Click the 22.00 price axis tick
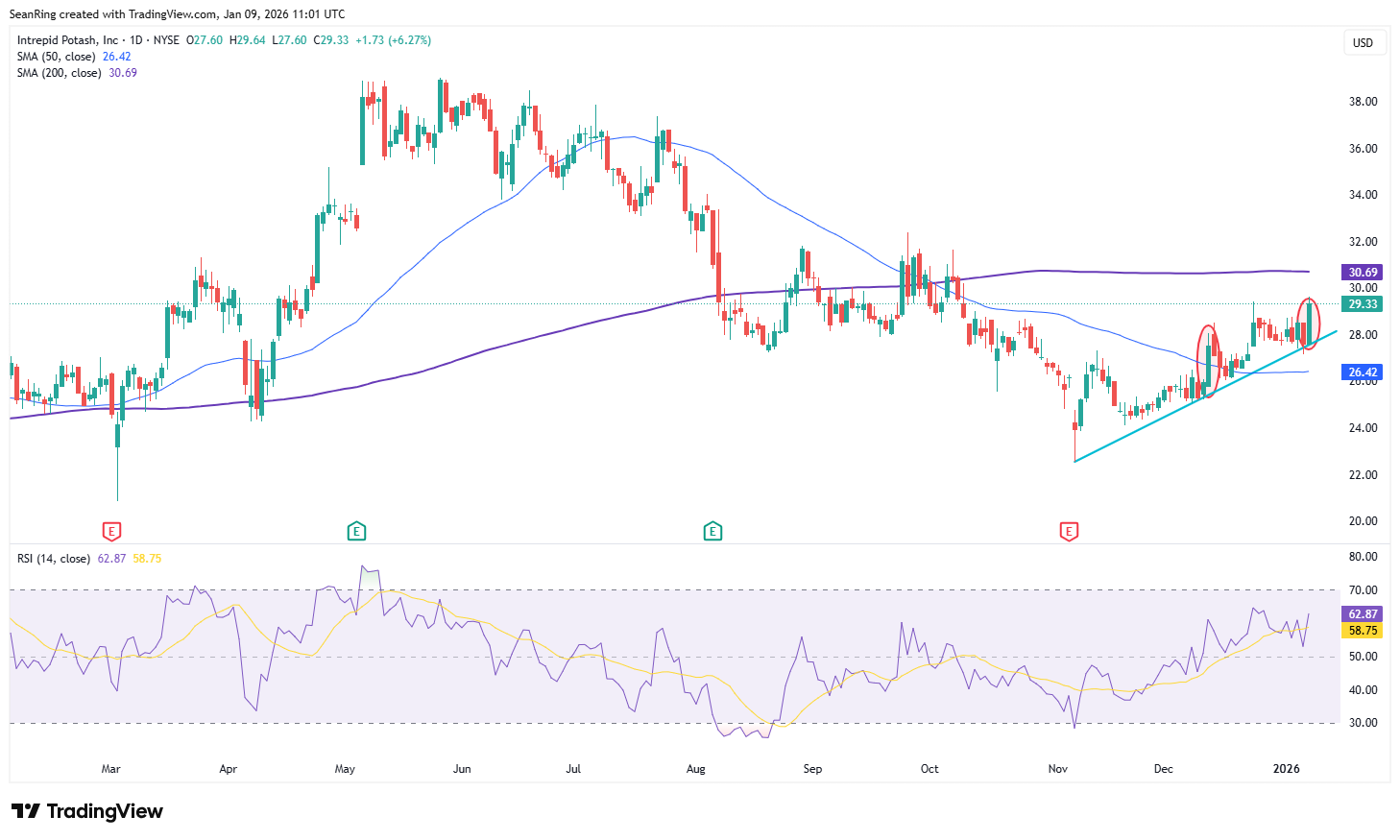The width and height of the screenshot is (1400, 840). tap(1364, 475)
